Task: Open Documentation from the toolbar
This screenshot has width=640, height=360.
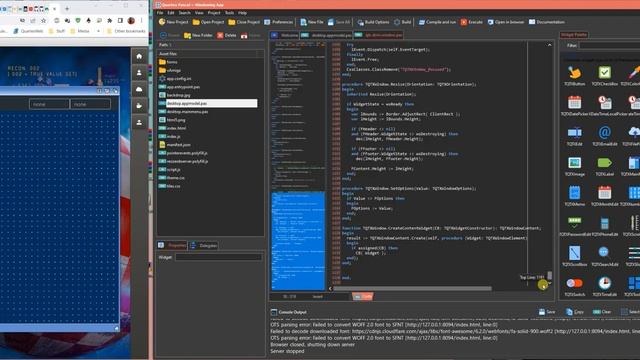Action: coord(547,22)
